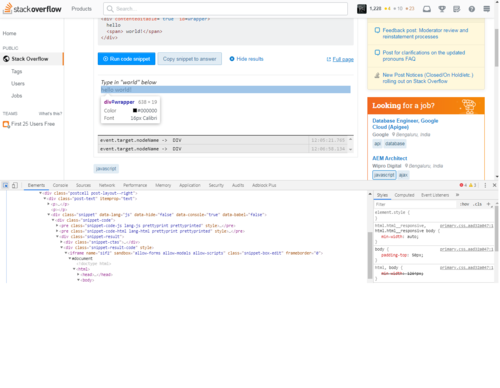Open the achievements trophy icon
This screenshot has width=500, height=388.
[x=442, y=9]
